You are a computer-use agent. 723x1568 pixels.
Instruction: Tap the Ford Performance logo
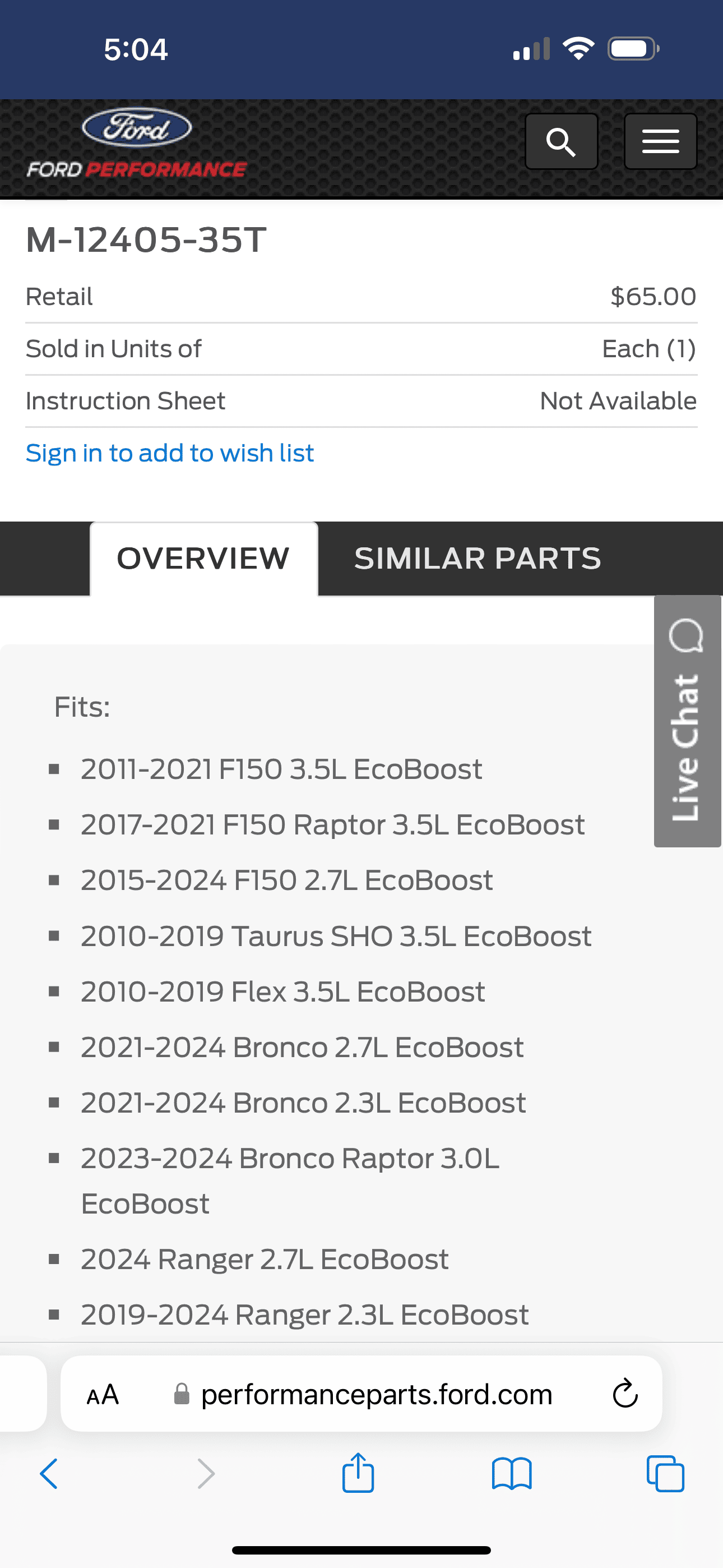pyautogui.click(x=137, y=144)
